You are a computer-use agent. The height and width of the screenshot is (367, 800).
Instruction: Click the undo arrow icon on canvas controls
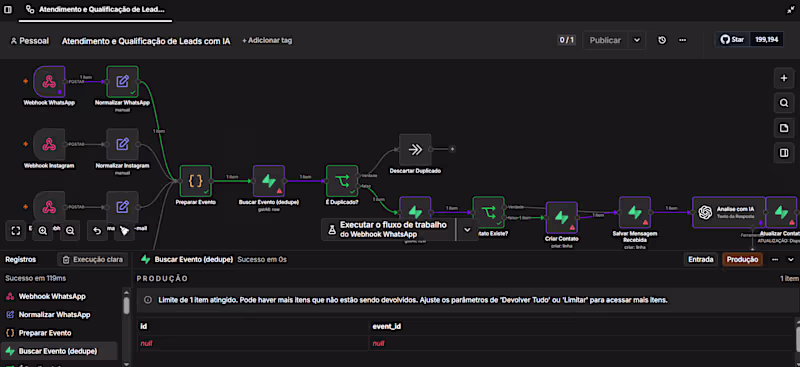(97, 231)
